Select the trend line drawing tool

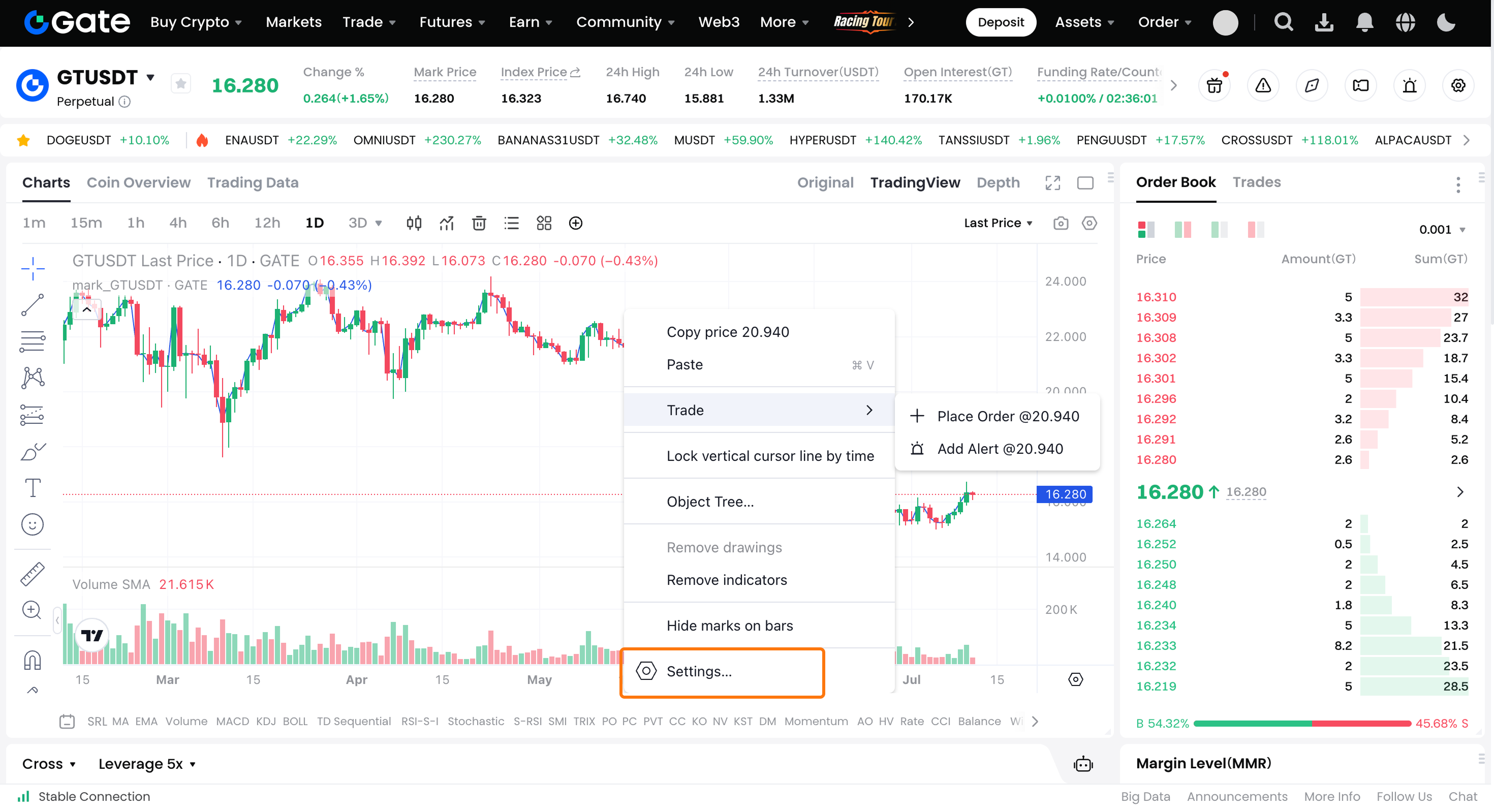[33, 305]
